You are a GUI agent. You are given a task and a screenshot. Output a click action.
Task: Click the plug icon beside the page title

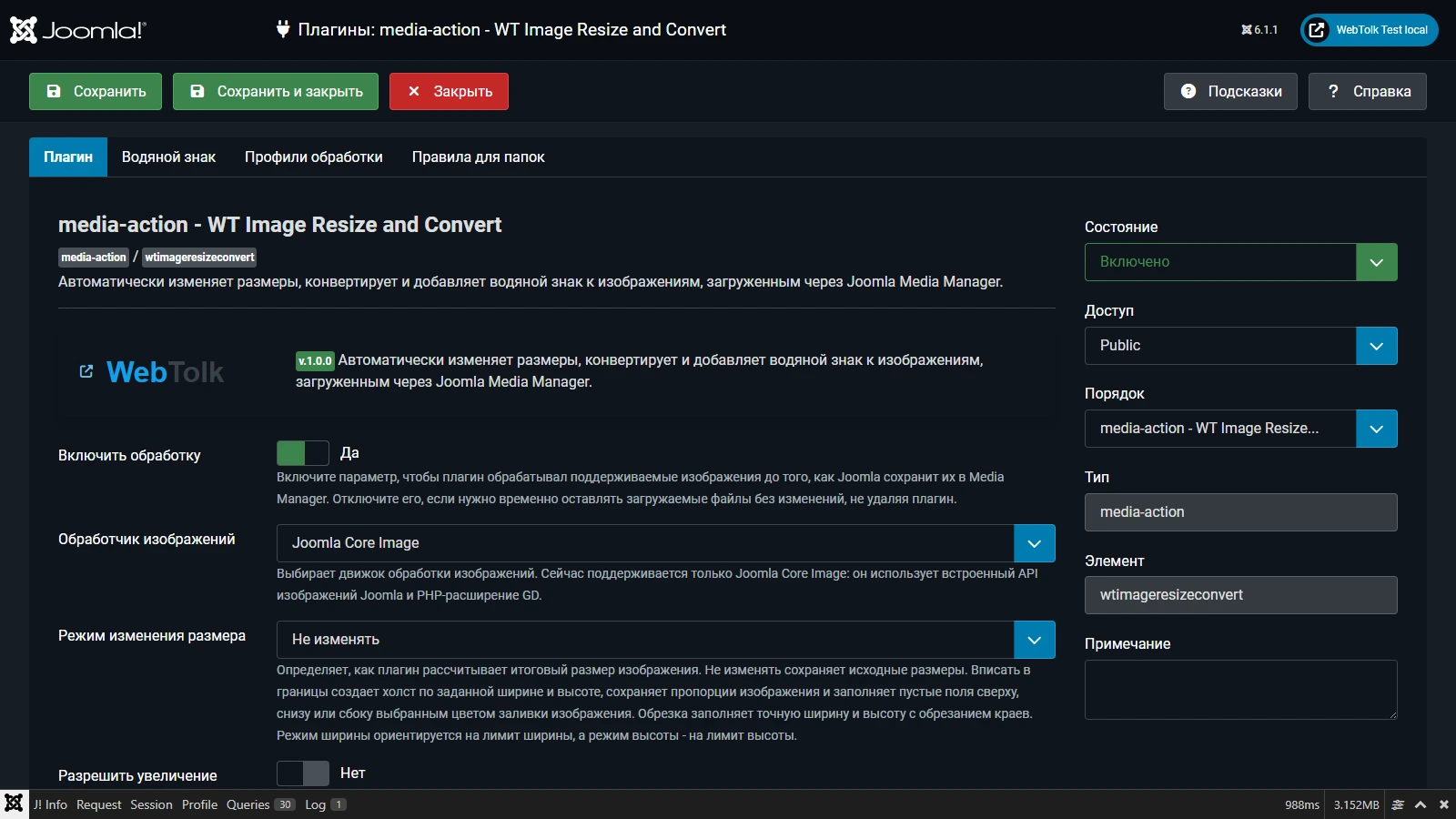pyautogui.click(x=283, y=29)
